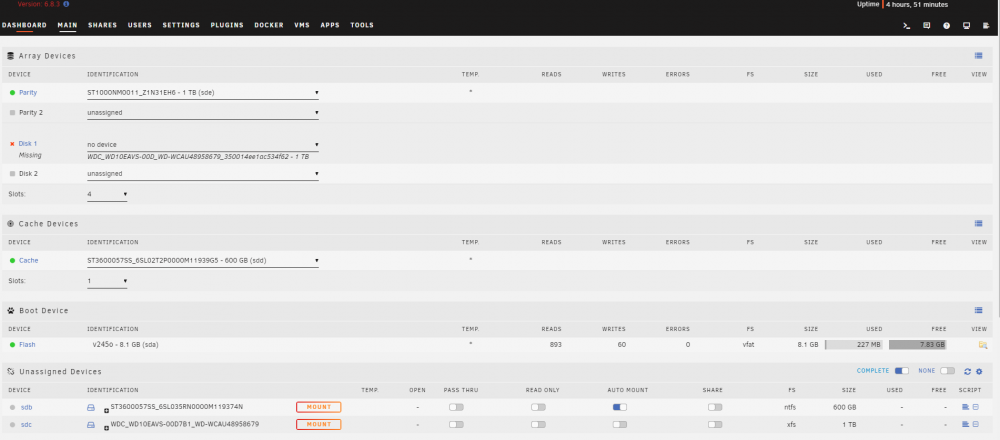Toggle the COMPLETE switch
1000x440 pixels.
click(902, 370)
